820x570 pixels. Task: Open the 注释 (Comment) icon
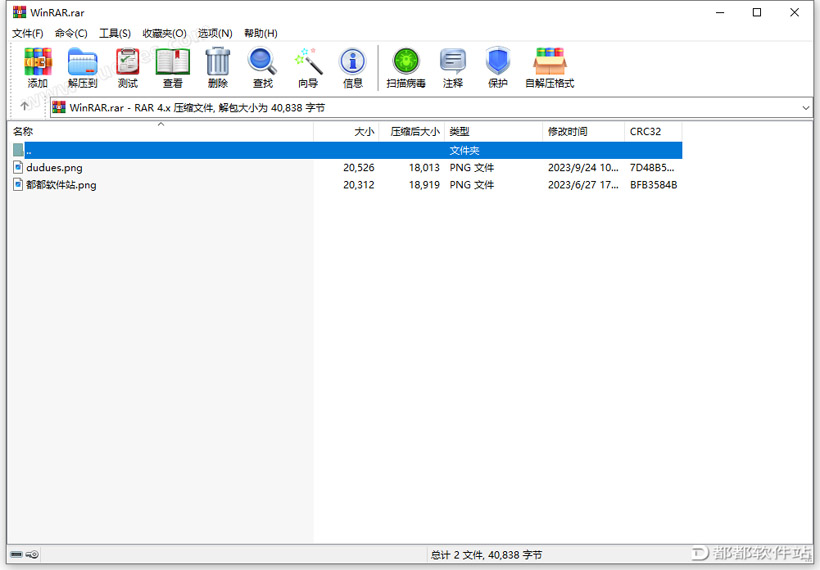coord(453,68)
